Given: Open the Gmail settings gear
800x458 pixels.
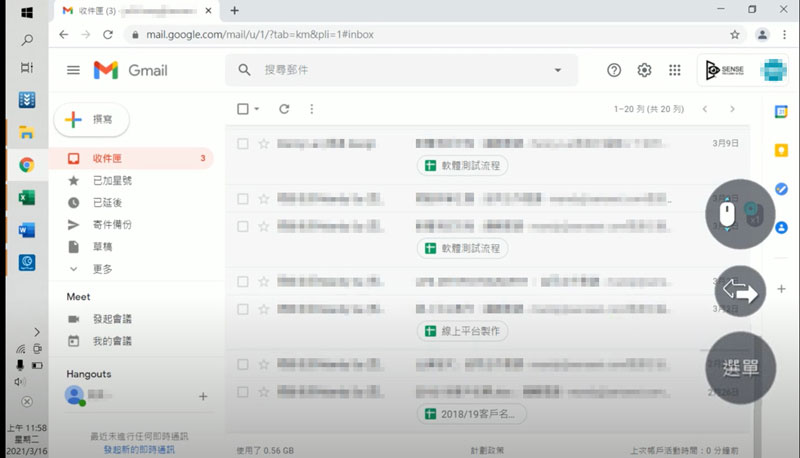Looking at the screenshot, I should (x=644, y=70).
